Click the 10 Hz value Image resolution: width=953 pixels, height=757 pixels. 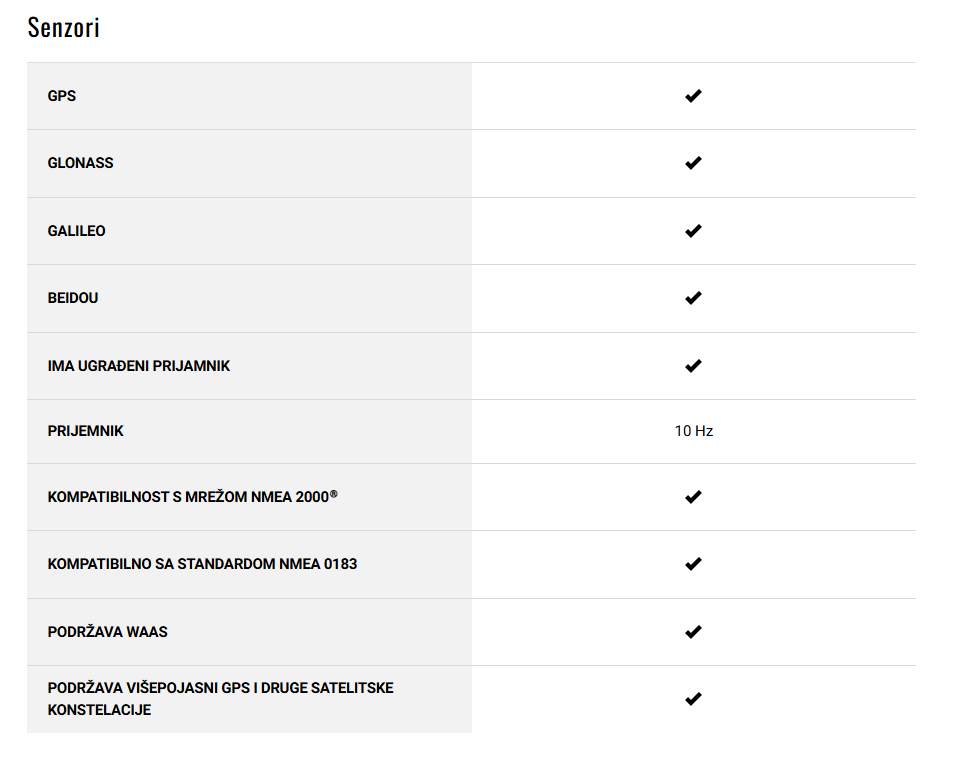tap(693, 431)
